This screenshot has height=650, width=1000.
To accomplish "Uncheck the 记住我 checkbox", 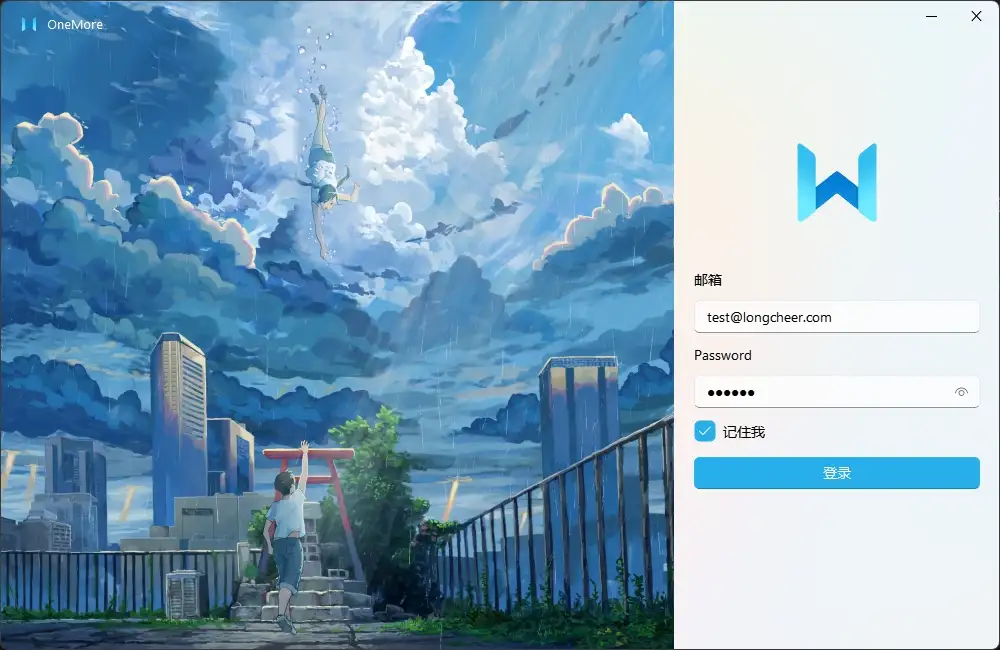I will point(705,431).
